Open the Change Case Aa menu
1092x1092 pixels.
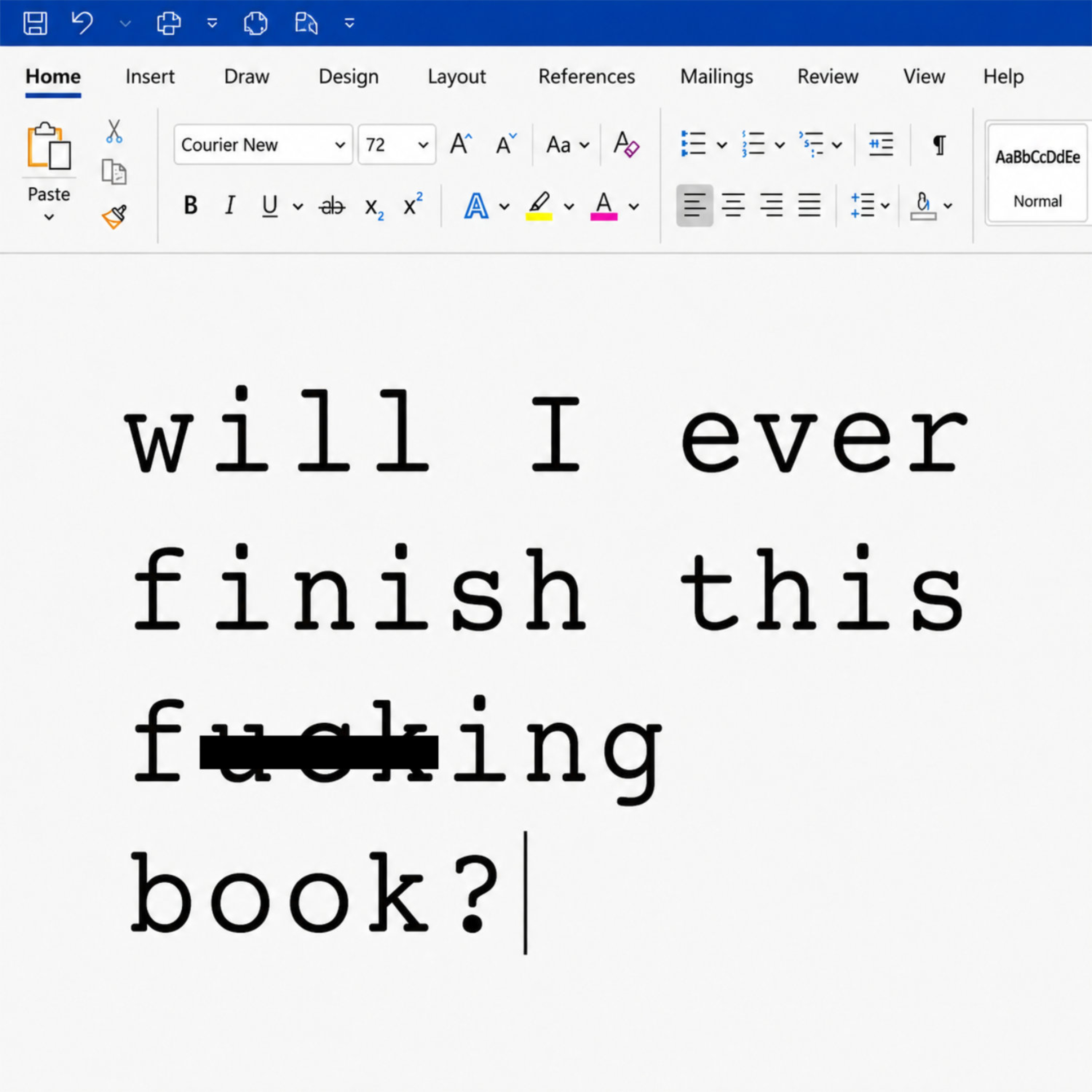tap(567, 145)
